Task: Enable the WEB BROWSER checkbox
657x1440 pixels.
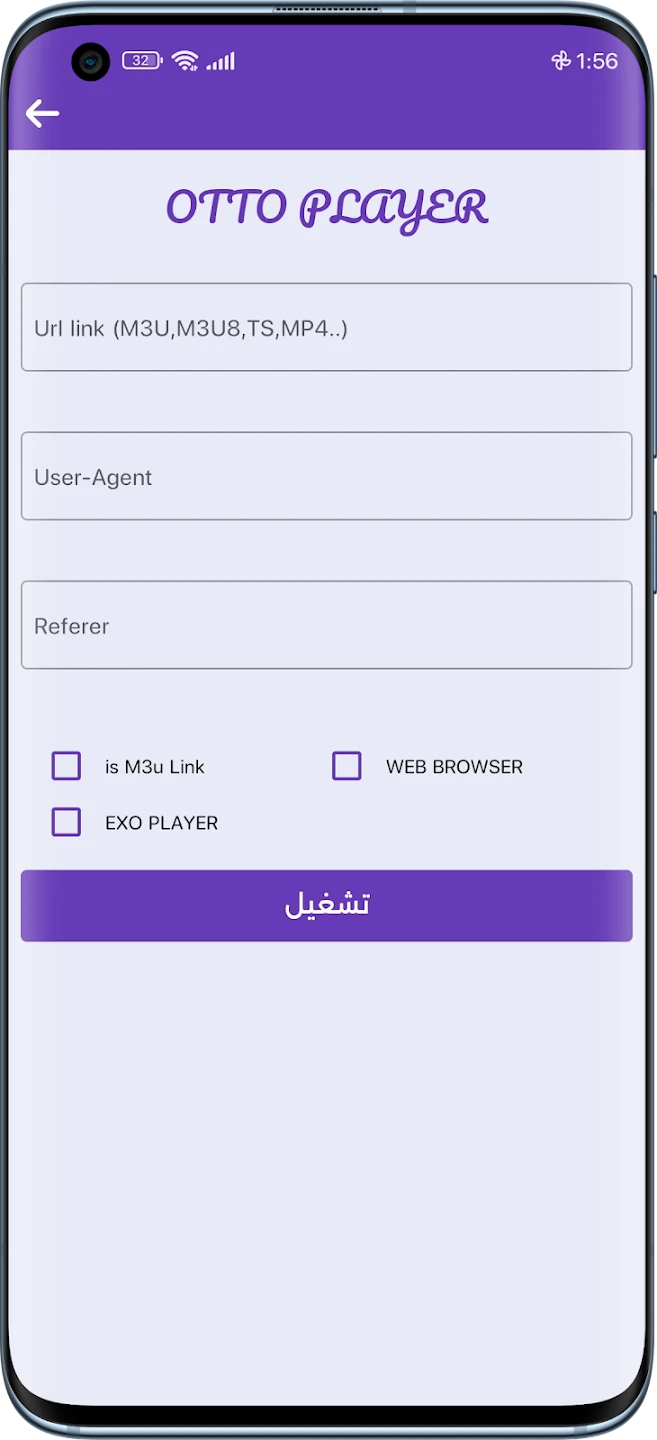Action: tap(347, 767)
